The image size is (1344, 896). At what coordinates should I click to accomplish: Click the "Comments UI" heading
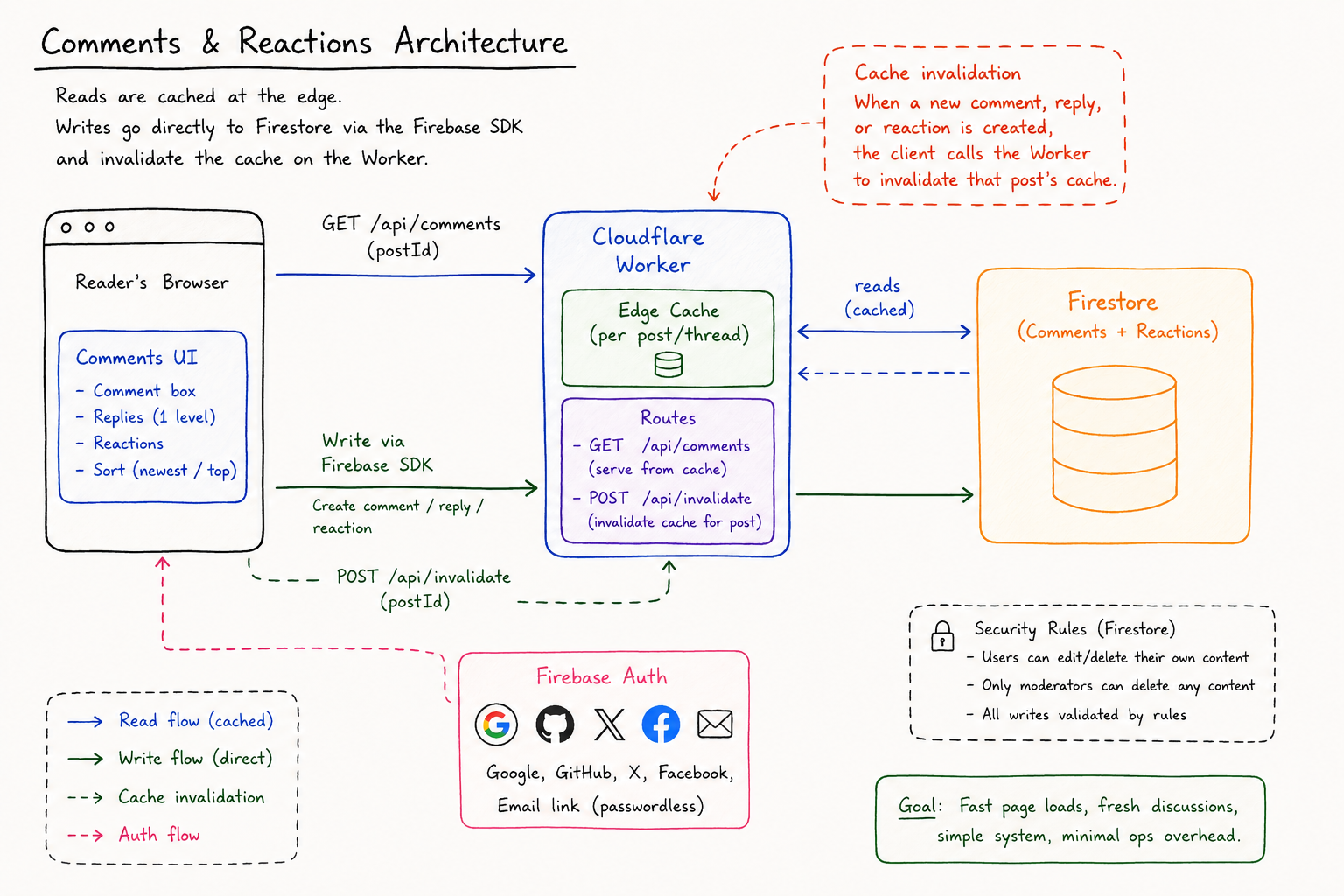tap(136, 358)
